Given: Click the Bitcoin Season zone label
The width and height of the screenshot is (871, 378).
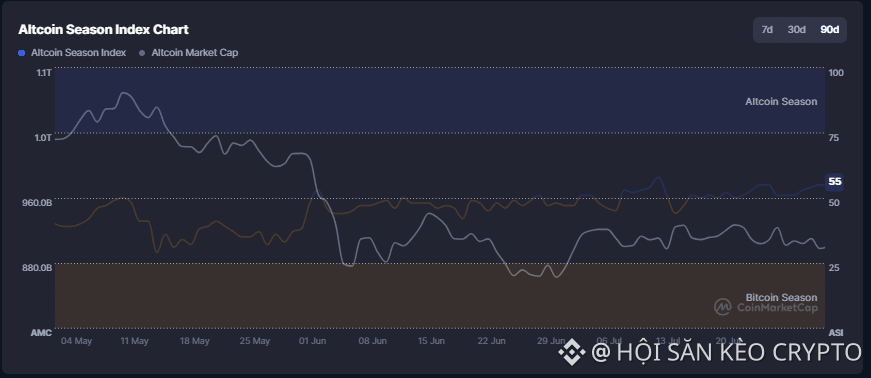Looking at the screenshot, I should [x=781, y=297].
